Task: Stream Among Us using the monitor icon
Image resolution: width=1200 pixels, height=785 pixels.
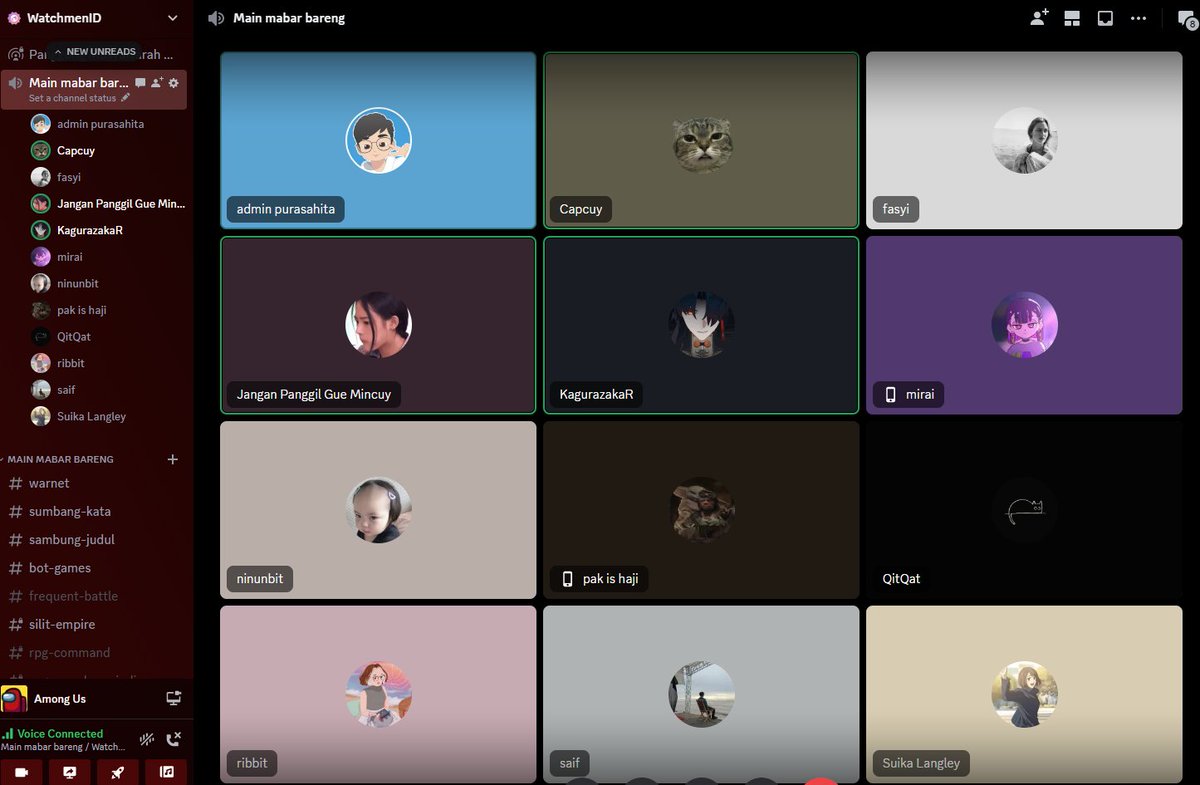Action: [x=173, y=698]
